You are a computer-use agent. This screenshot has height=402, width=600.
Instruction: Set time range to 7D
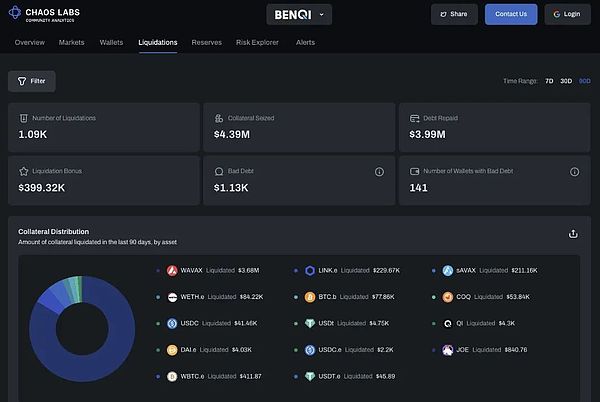click(x=549, y=81)
